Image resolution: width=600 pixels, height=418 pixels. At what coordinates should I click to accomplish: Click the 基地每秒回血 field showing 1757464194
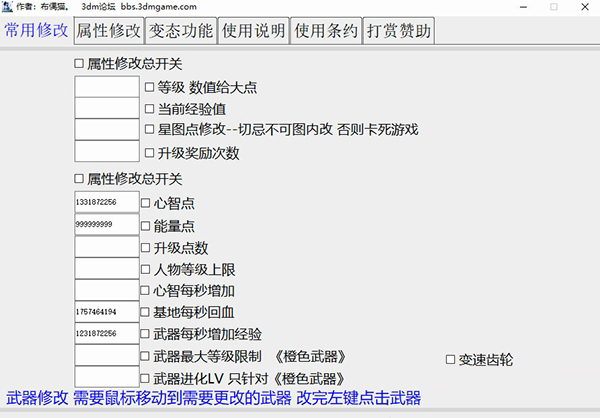[x=107, y=312]
